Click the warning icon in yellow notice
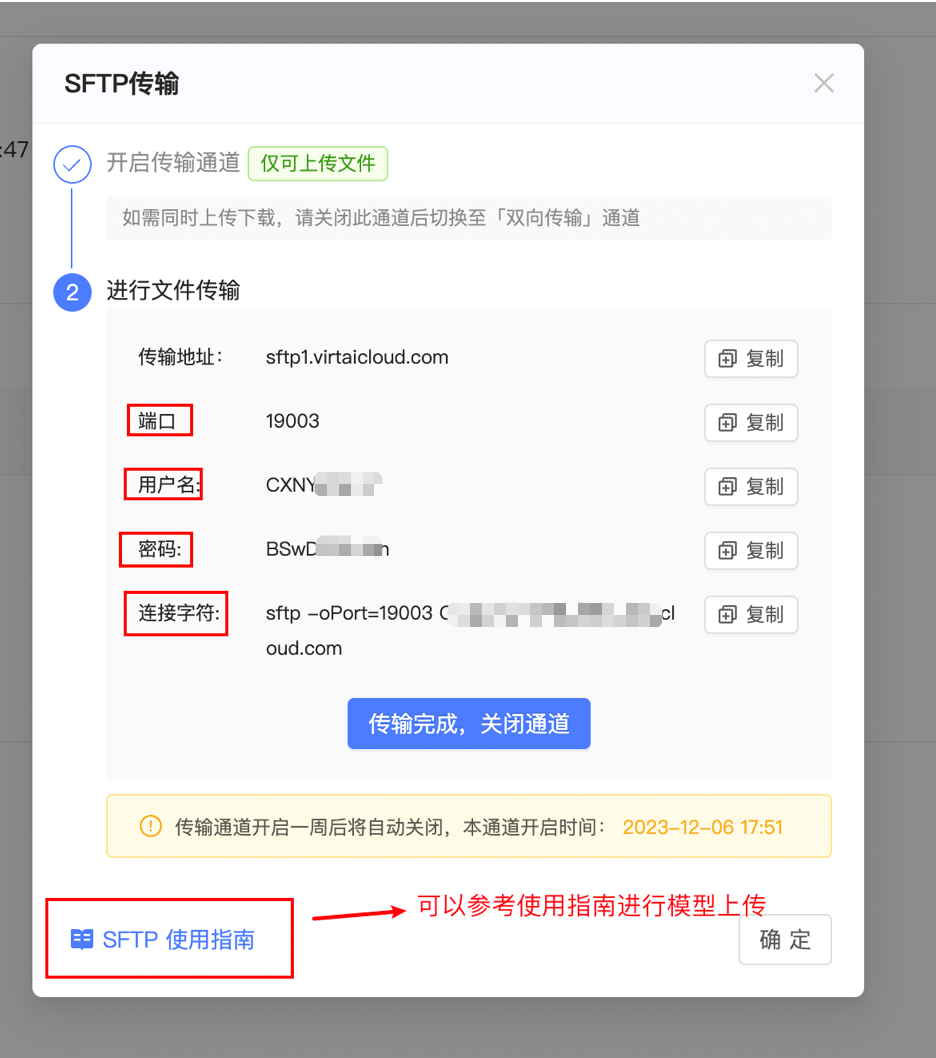Image resolution: width=936 pixels, height=1058 pixels. pyautogui.click(x=150, y=826)
